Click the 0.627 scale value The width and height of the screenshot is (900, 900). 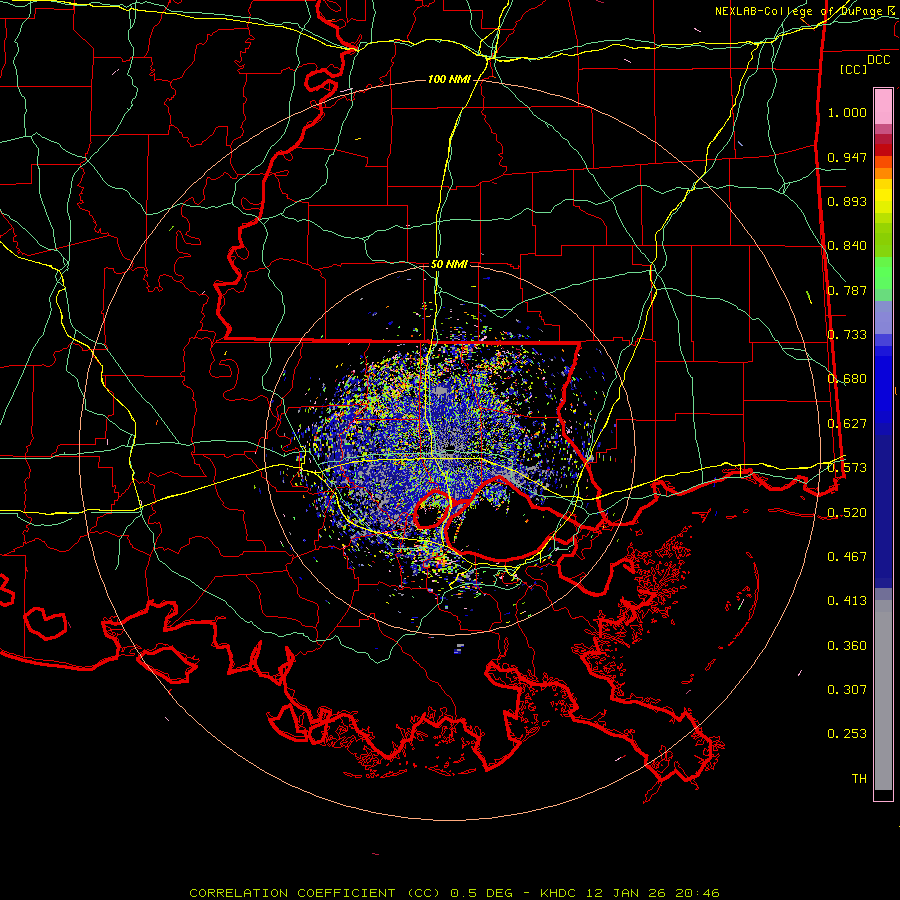coord(847,424)
